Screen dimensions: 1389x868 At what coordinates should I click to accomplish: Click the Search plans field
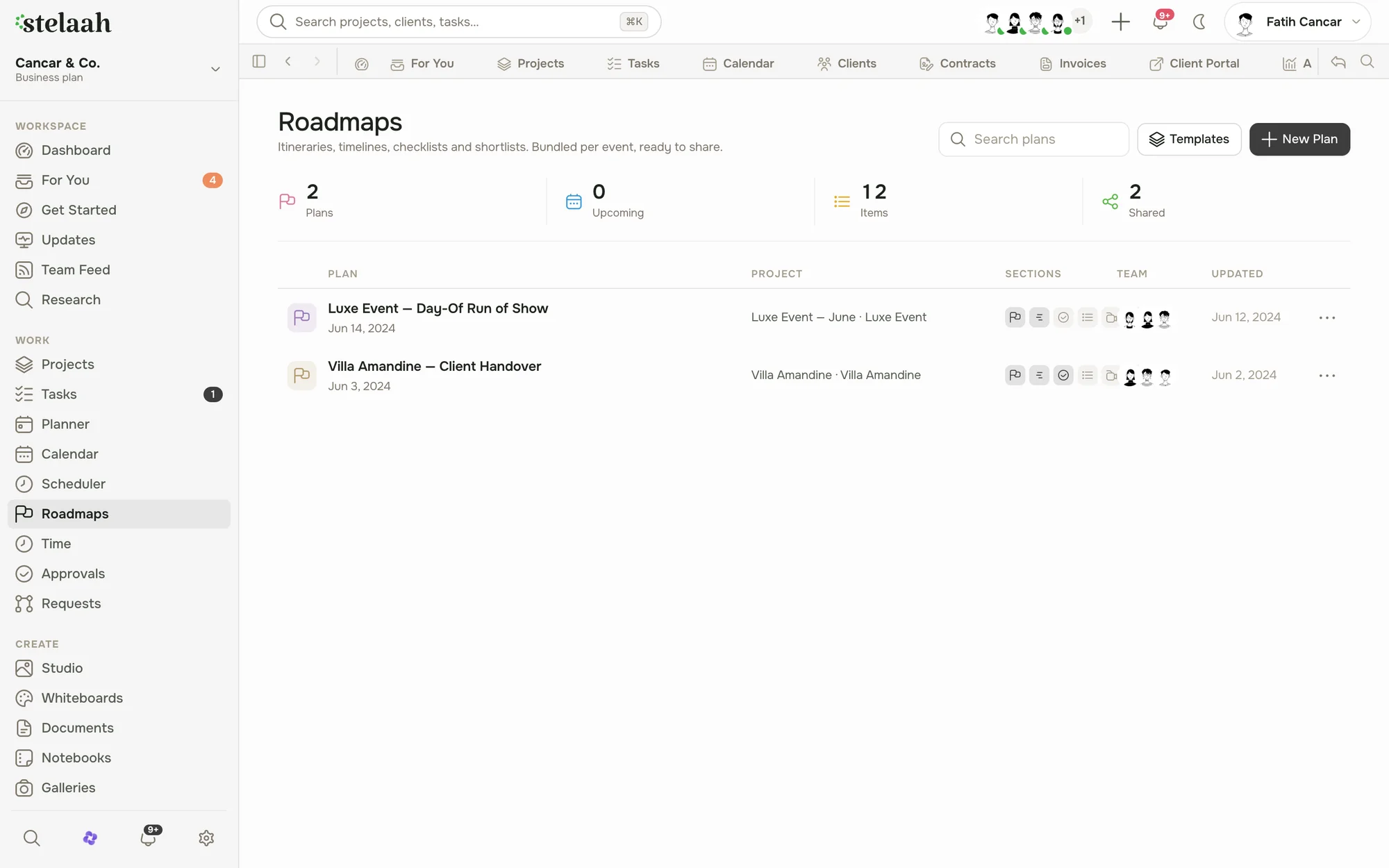coord(1033,139)
